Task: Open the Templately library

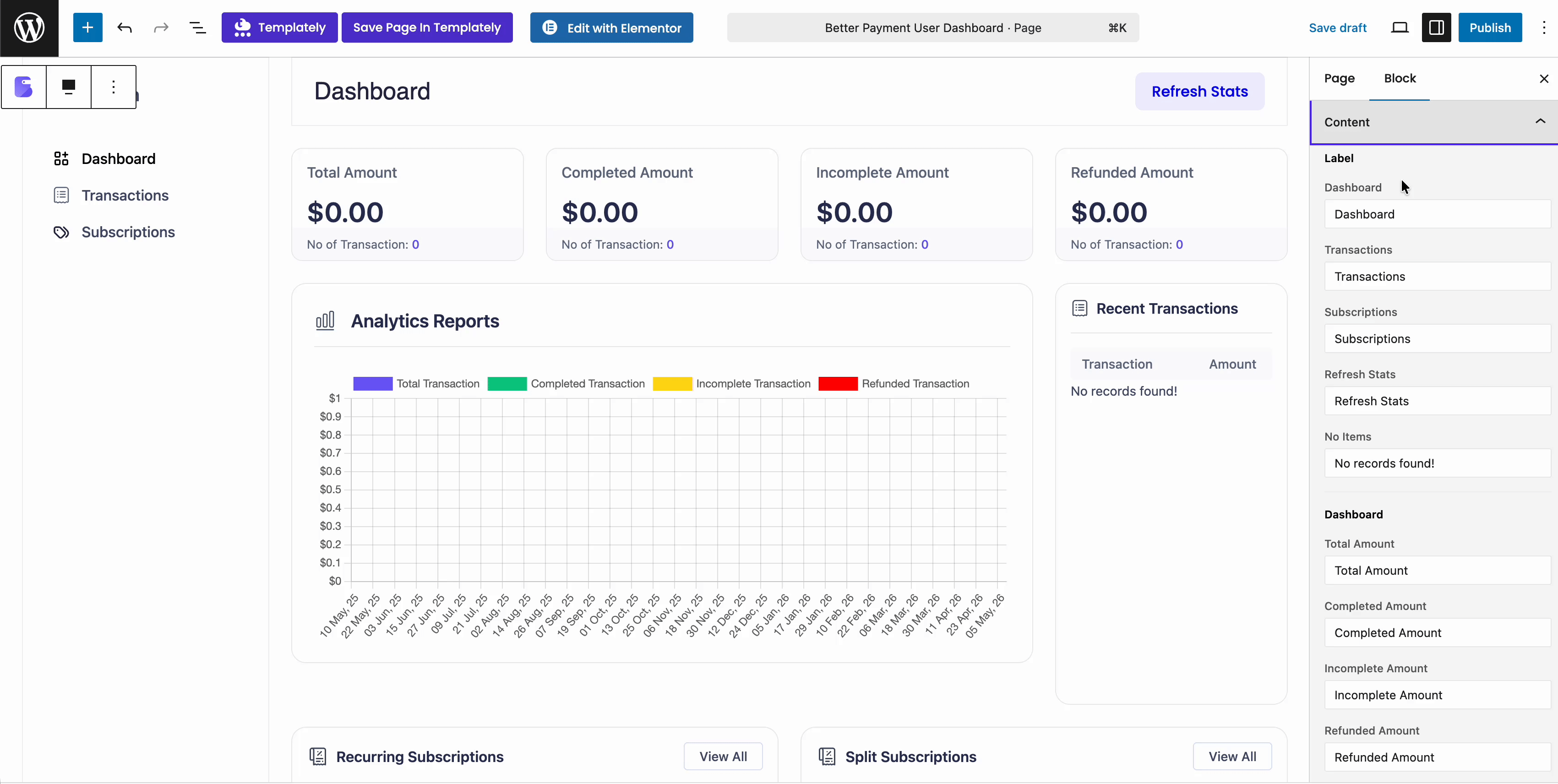Action: (x=279, y=28)
